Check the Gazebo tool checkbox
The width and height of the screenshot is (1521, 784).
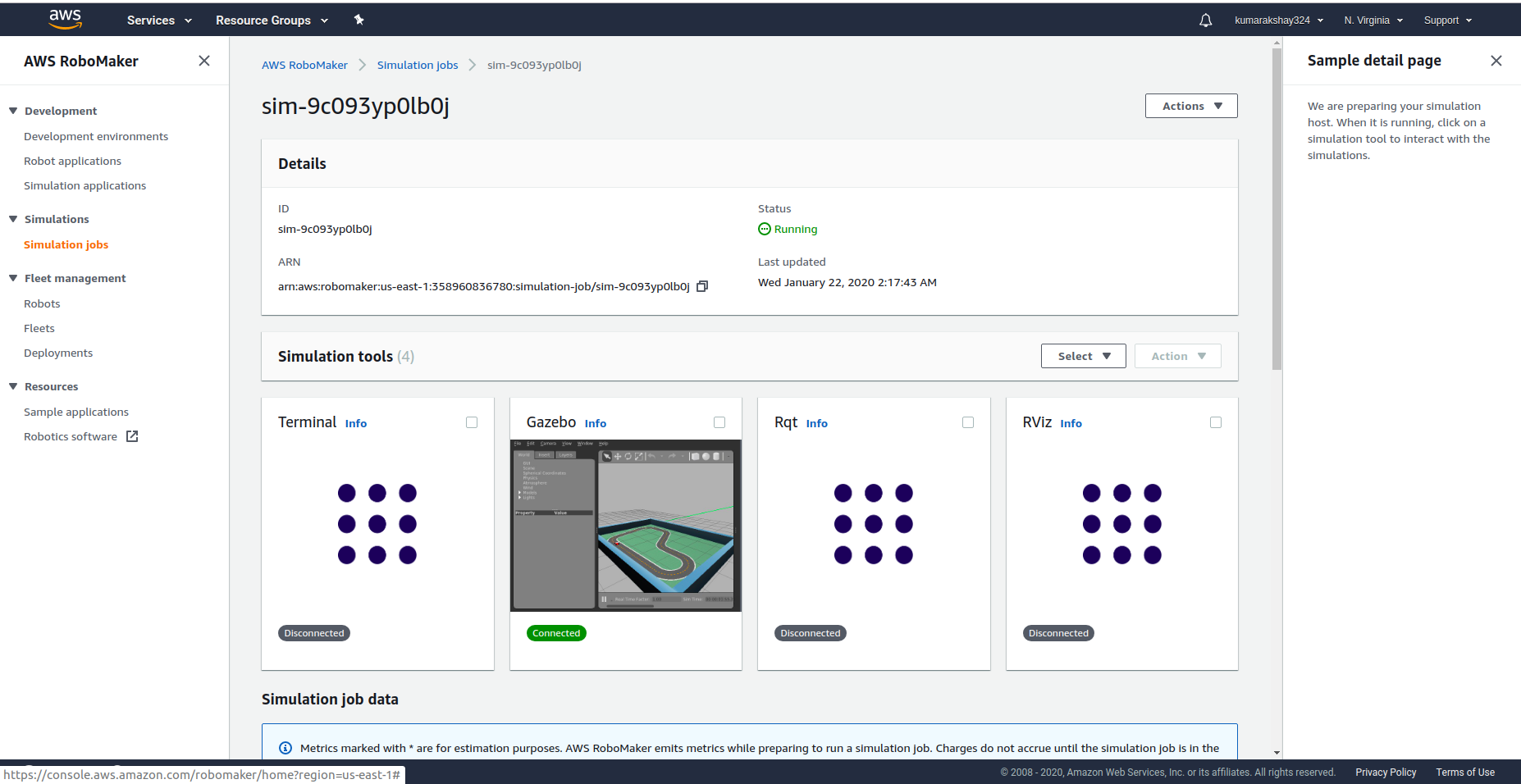[x=719, y=422]
